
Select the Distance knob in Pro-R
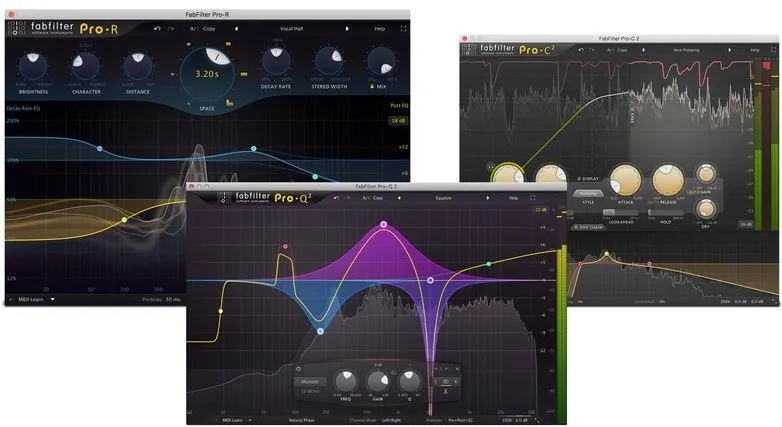[138, 65]
